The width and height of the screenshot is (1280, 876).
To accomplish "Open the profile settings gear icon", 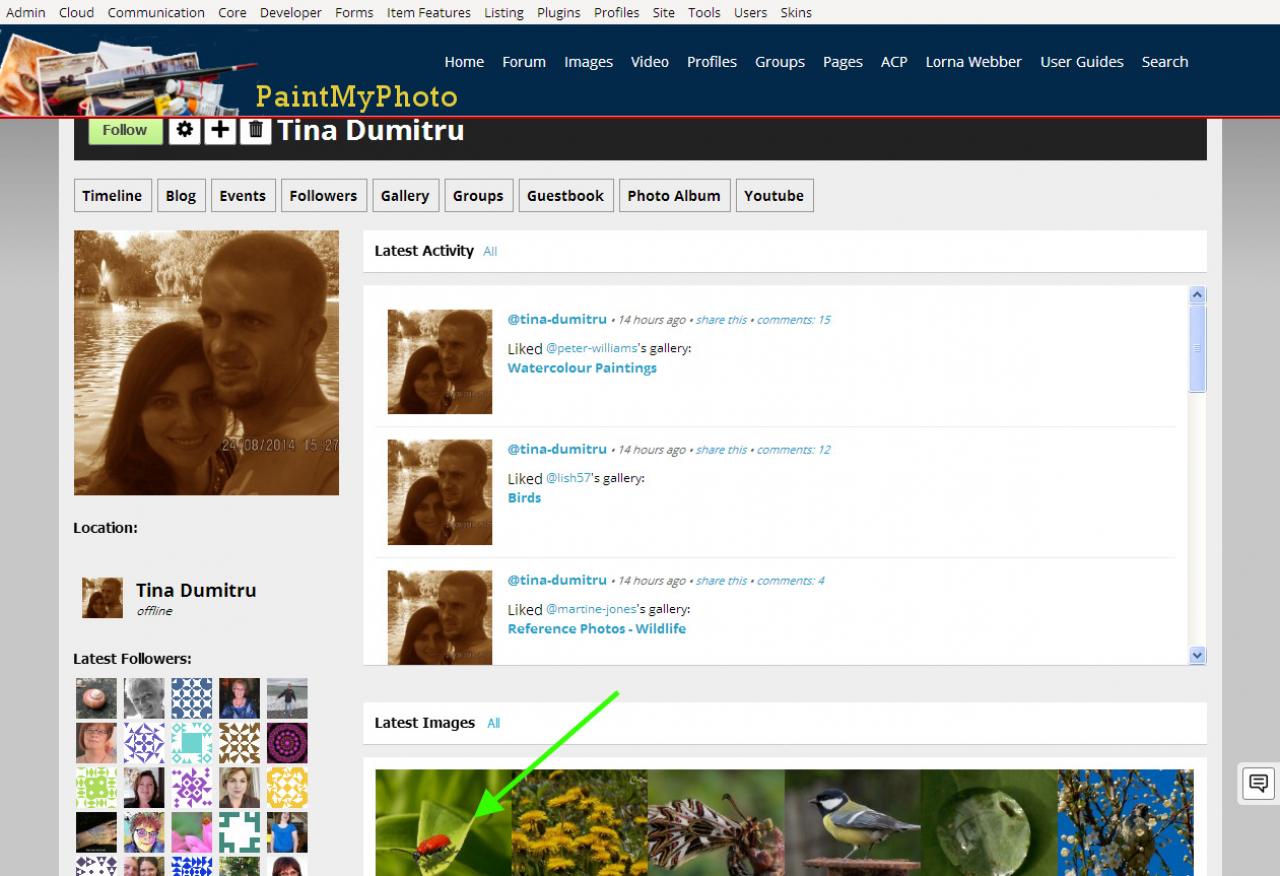I will (x=184, y=130).
